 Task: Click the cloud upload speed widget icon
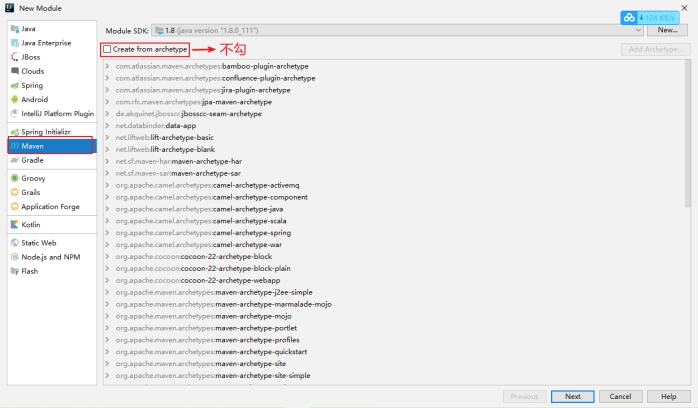(x=629, y=18)
